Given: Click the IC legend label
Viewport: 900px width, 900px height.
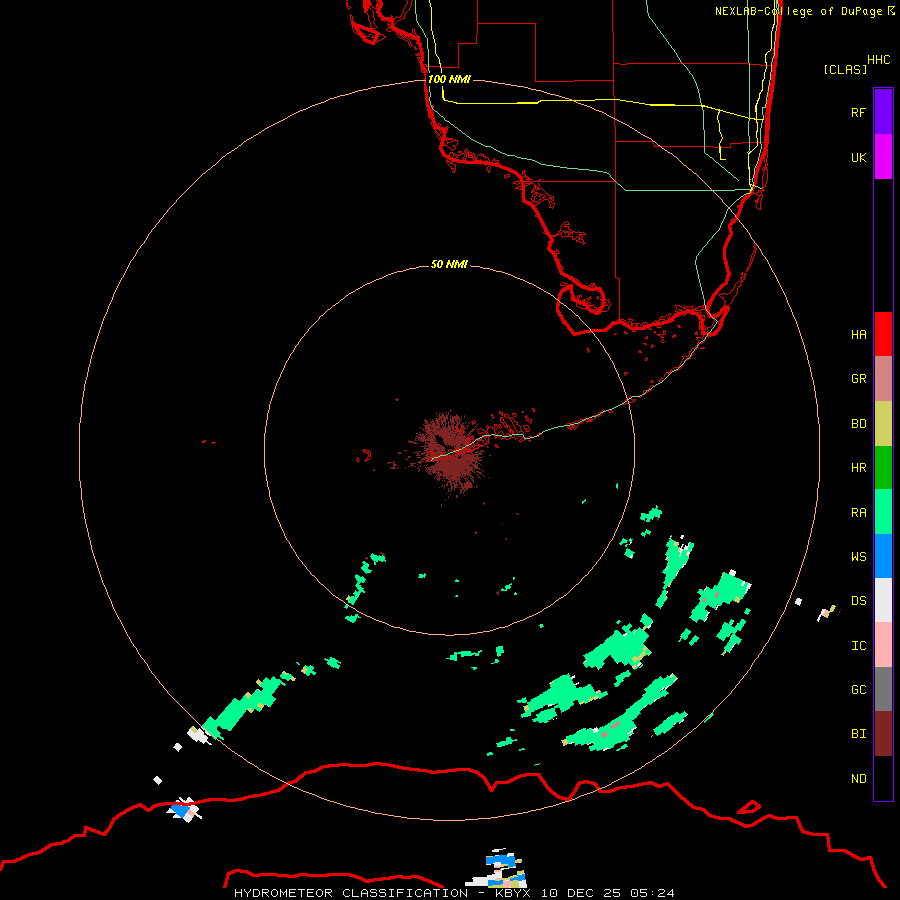Looking at the screenshot, I should click(x=858, y=646).
